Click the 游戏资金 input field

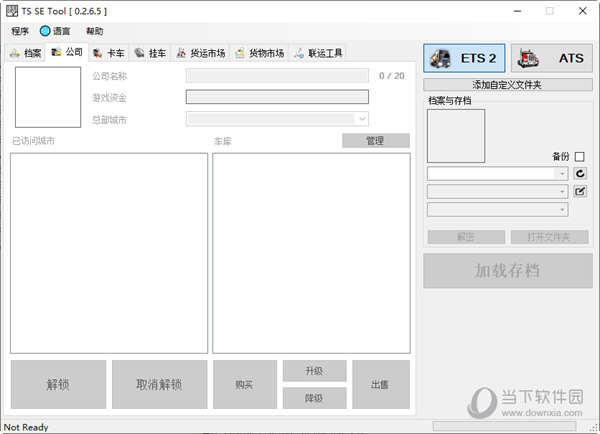click(277, 97)
